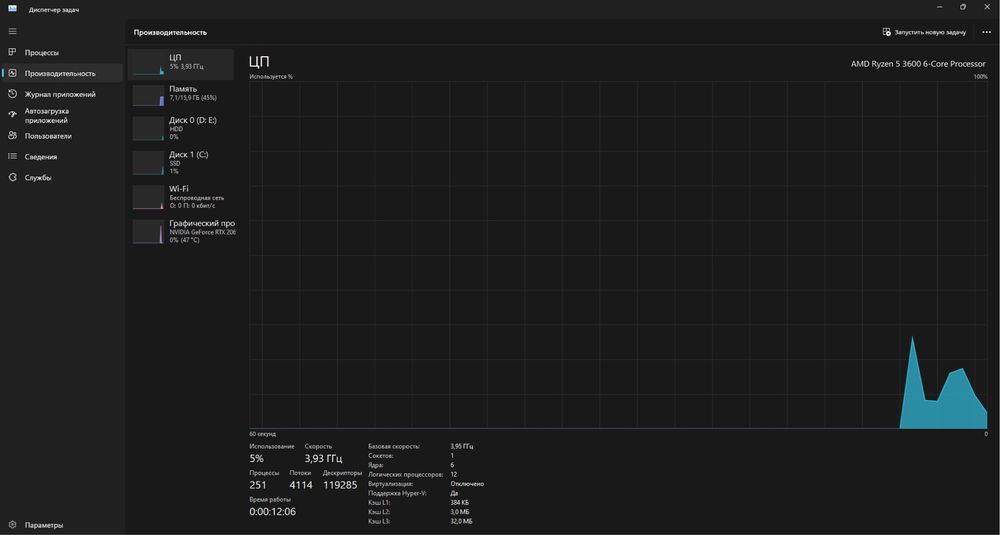1000x535 pixels.
Task: Click the Логических процессоров label
Action: (405, 474)
